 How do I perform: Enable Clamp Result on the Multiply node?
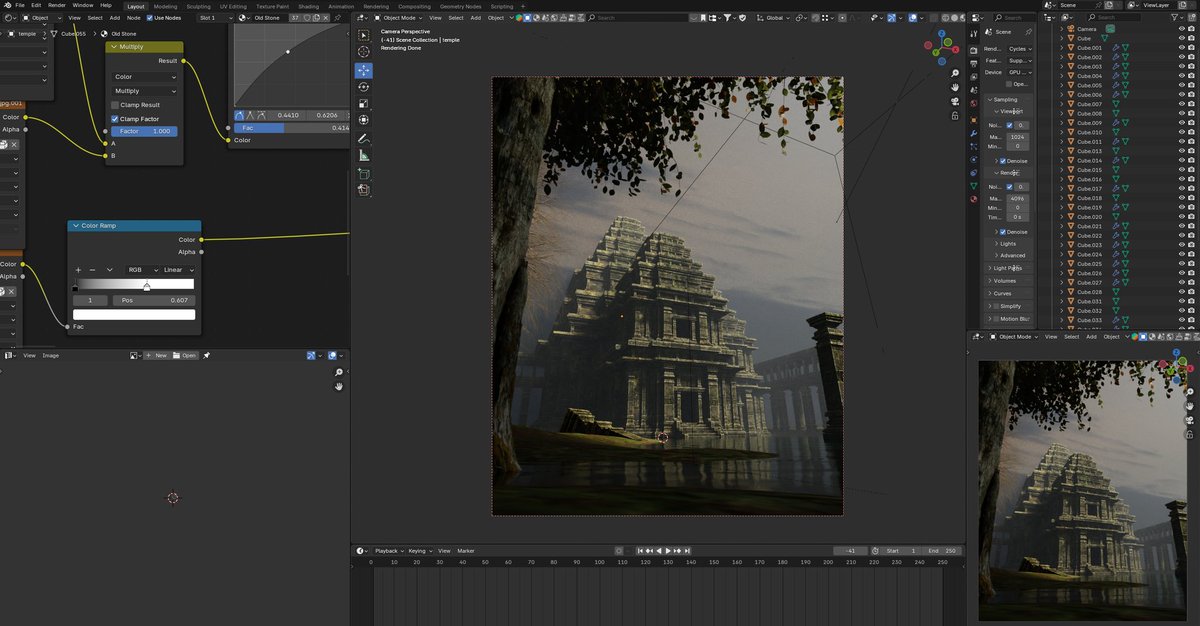click(115, 105)
